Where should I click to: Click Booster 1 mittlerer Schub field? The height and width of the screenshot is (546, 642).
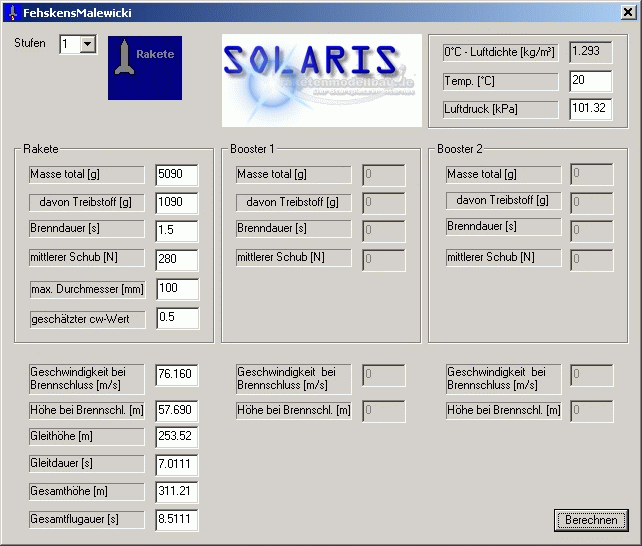click(x=384, y=260)
